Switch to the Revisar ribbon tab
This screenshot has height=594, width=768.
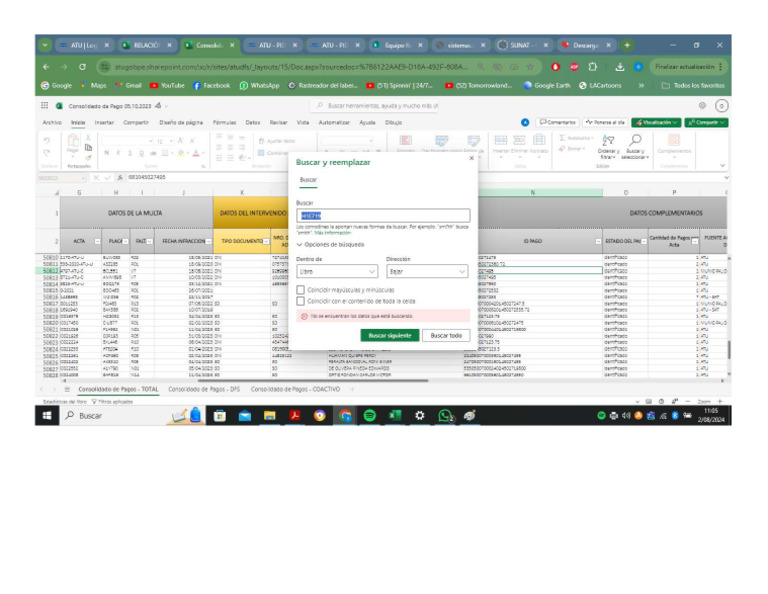coord(278,122)
